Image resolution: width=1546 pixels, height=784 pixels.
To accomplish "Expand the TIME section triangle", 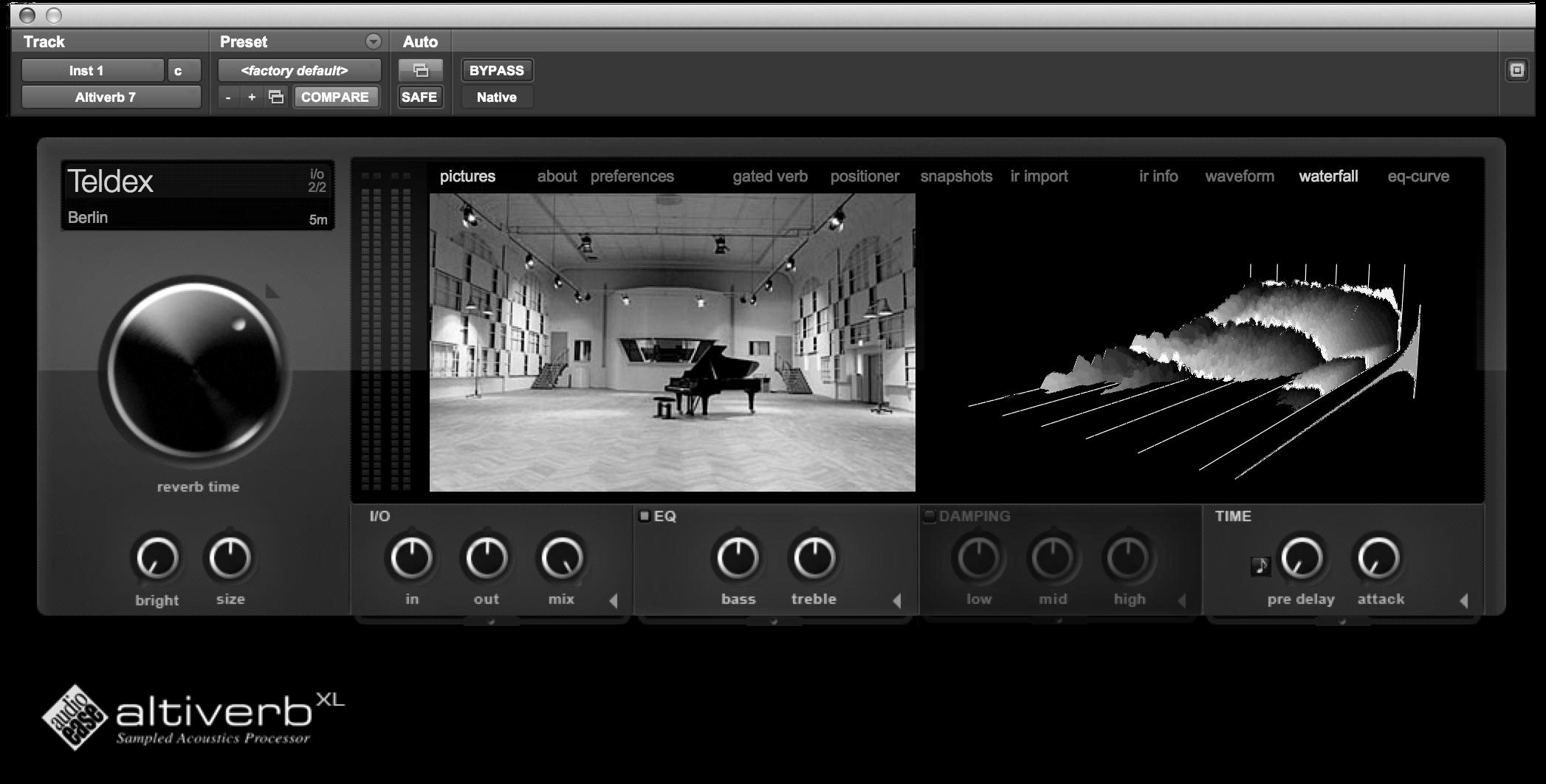I will tap(1464, 600).
